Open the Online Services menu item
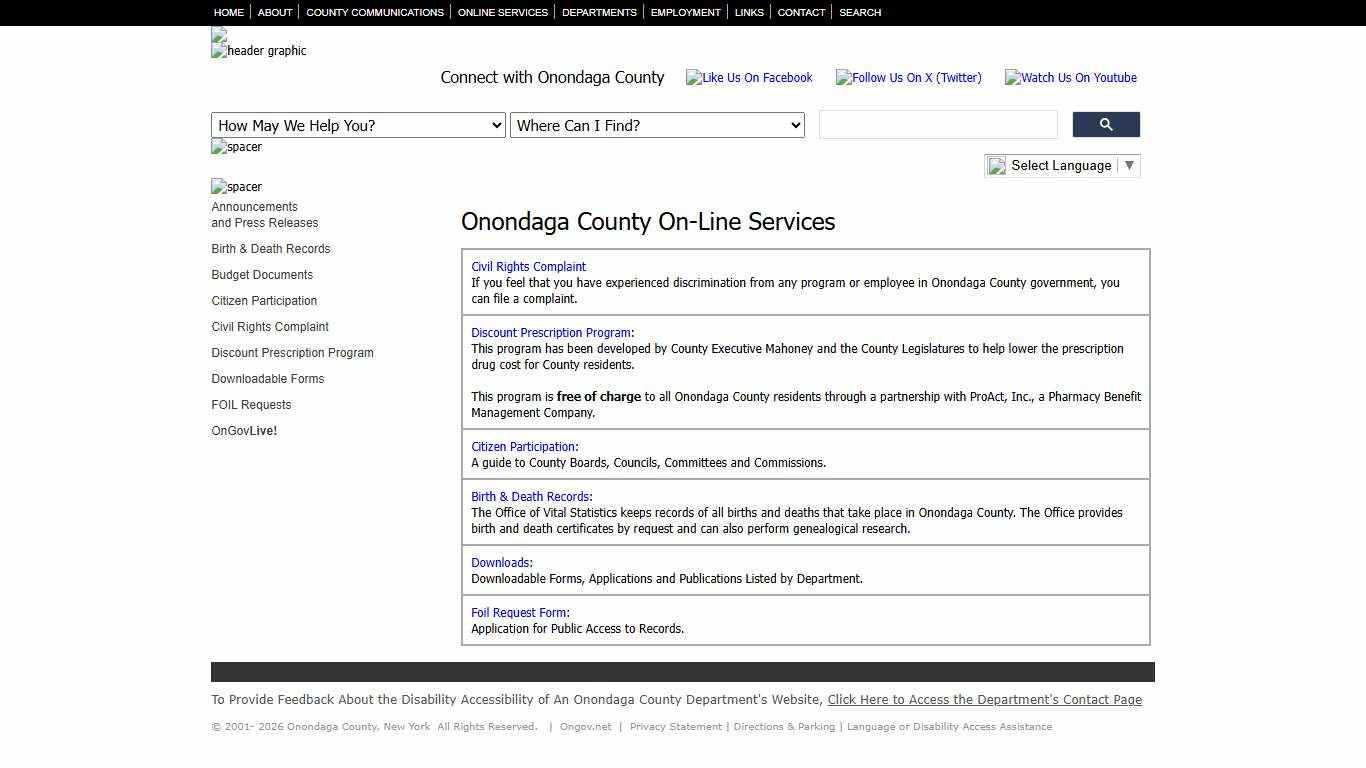Viewport: 1366px width, 768px height. pos(502,13)
